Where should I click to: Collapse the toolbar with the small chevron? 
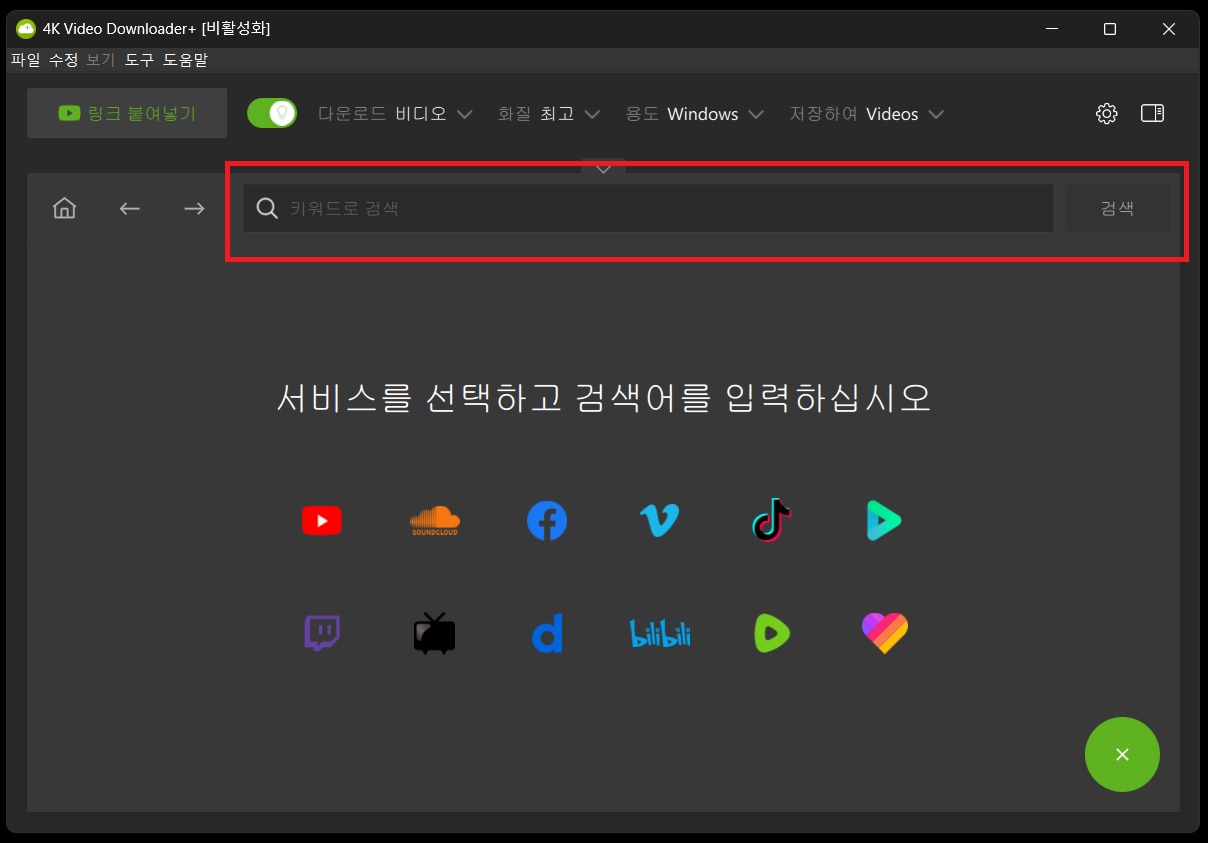click(603, 169)
